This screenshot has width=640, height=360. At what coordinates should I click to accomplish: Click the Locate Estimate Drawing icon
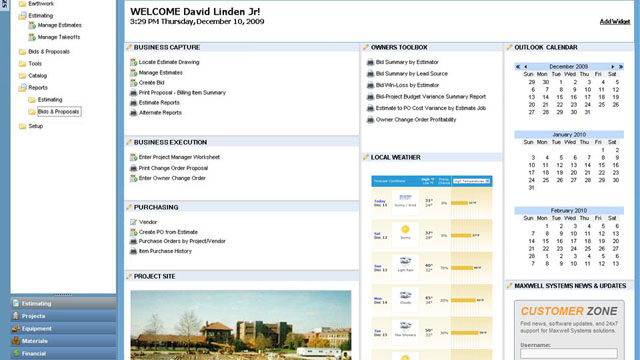133,62
